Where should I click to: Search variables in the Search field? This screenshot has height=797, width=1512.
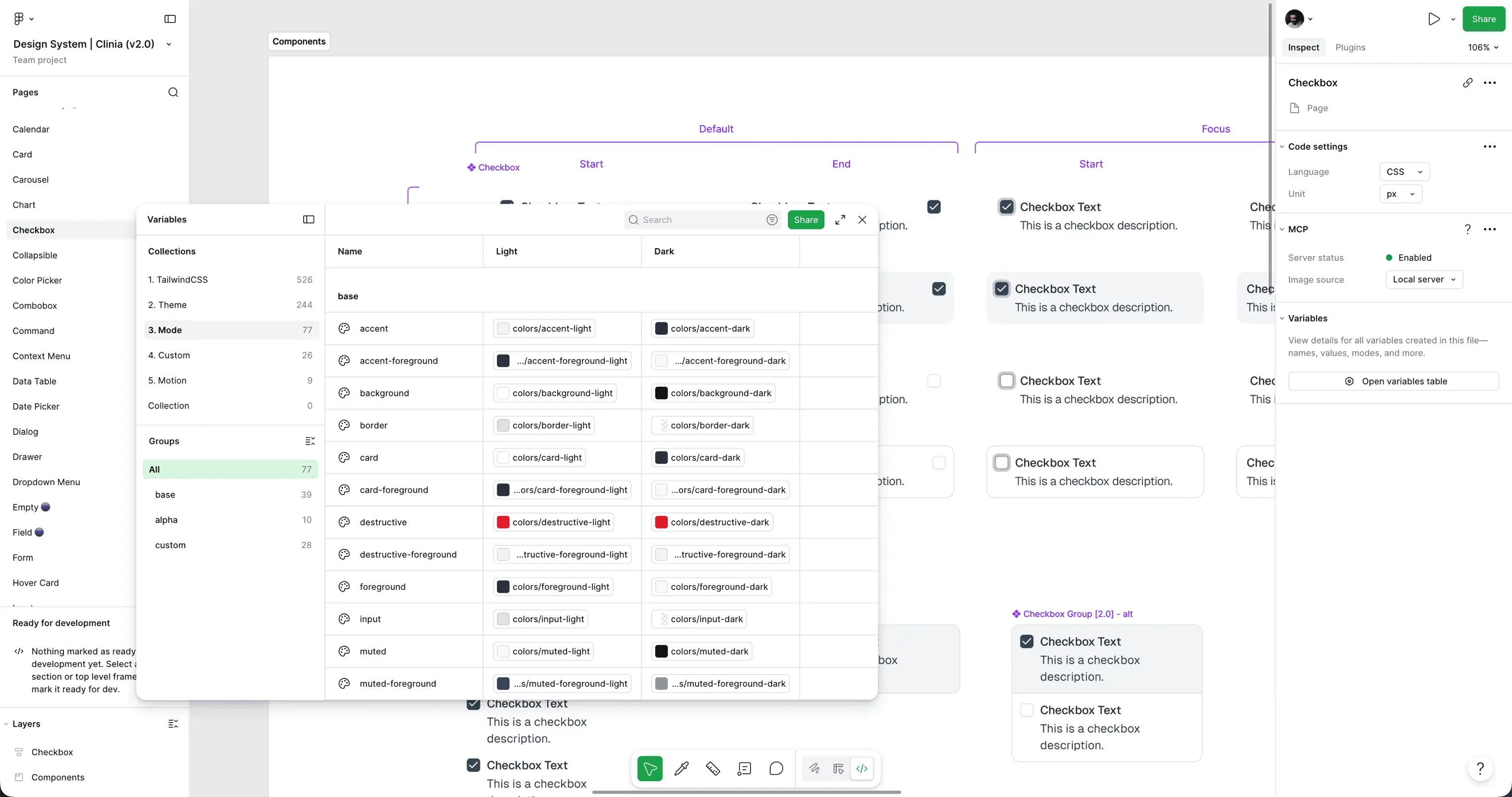694,220
